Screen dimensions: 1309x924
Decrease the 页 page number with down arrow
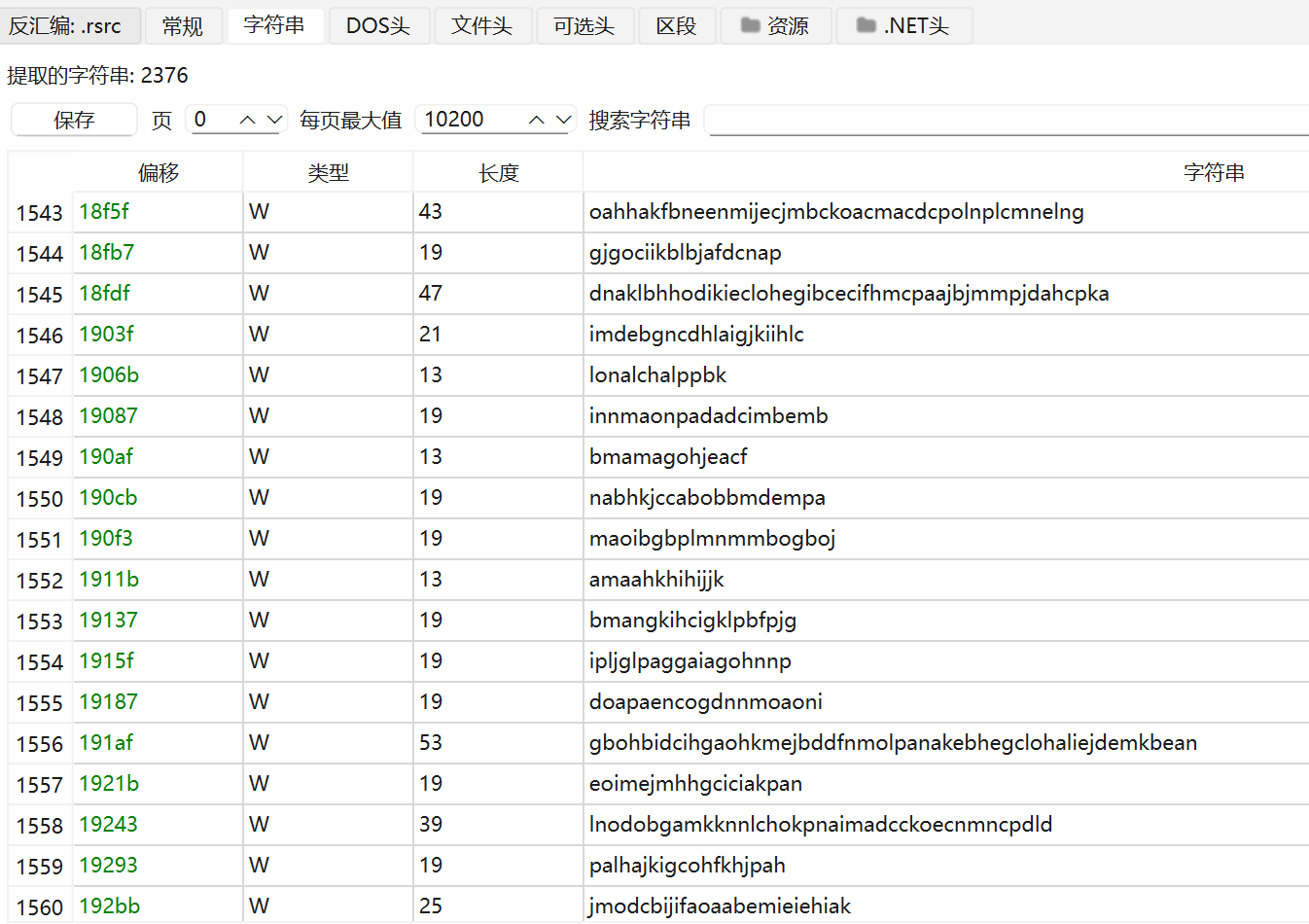click(275, 120)
